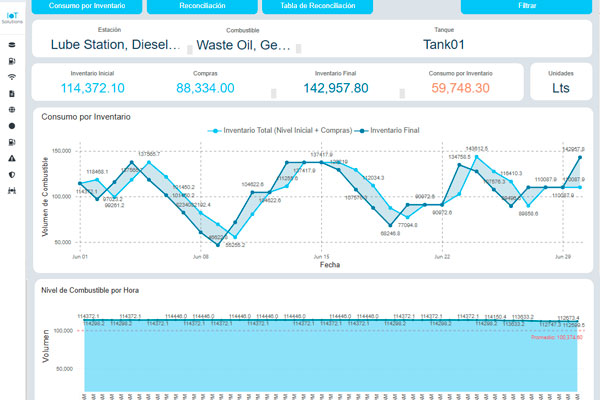Click the Filtrar button
This screenshot has height=400, width=600.
coord(525,6)
